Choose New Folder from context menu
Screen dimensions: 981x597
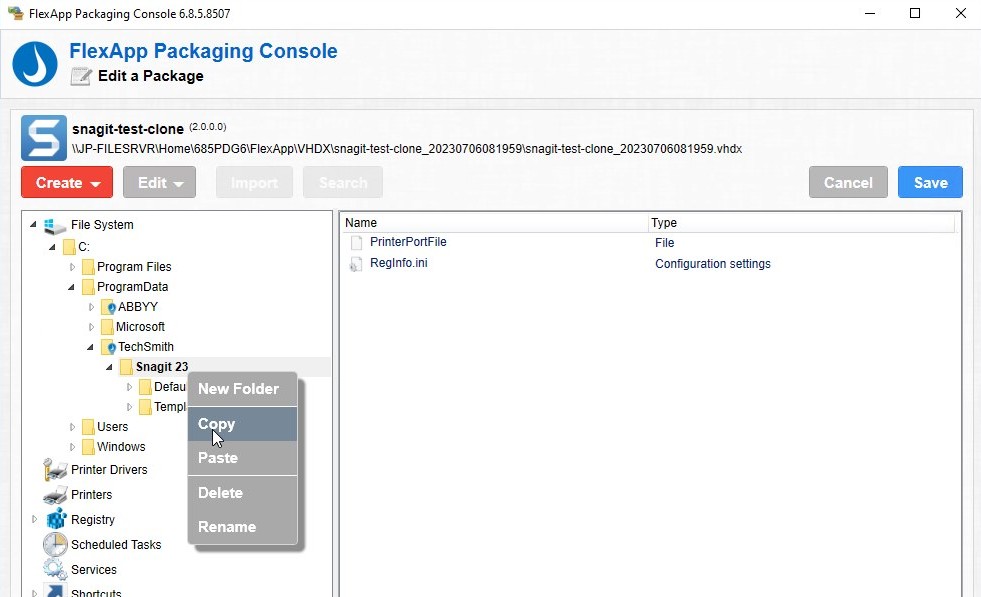pyautogui.click(x=242, y=389)
